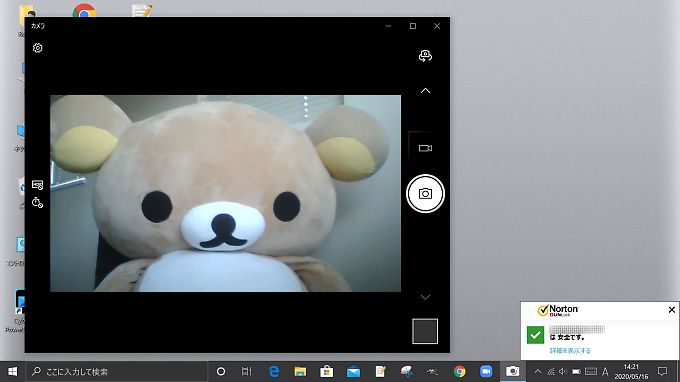
Task: Click the battery tray icon
Action: pos(576,372)
